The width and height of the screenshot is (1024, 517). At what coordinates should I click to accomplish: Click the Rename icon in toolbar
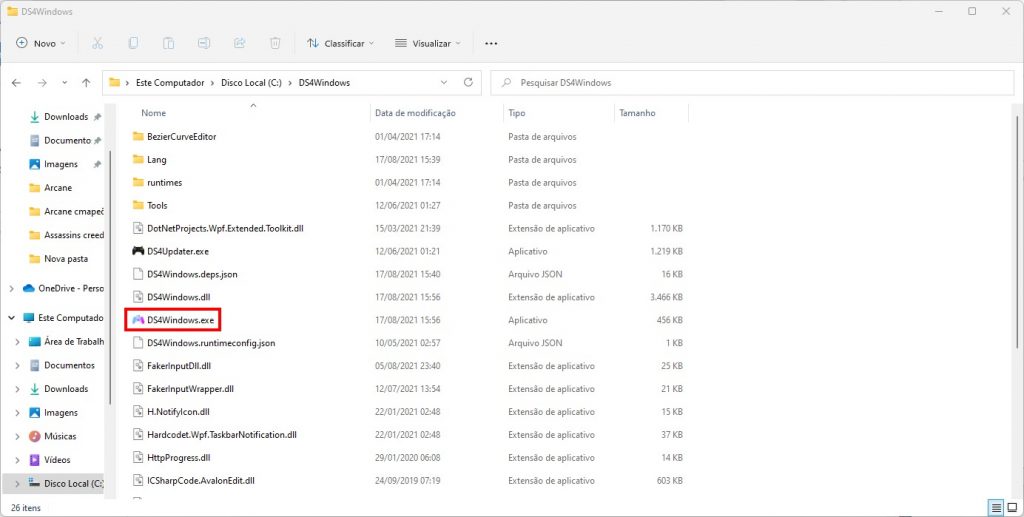pos(204,43)
